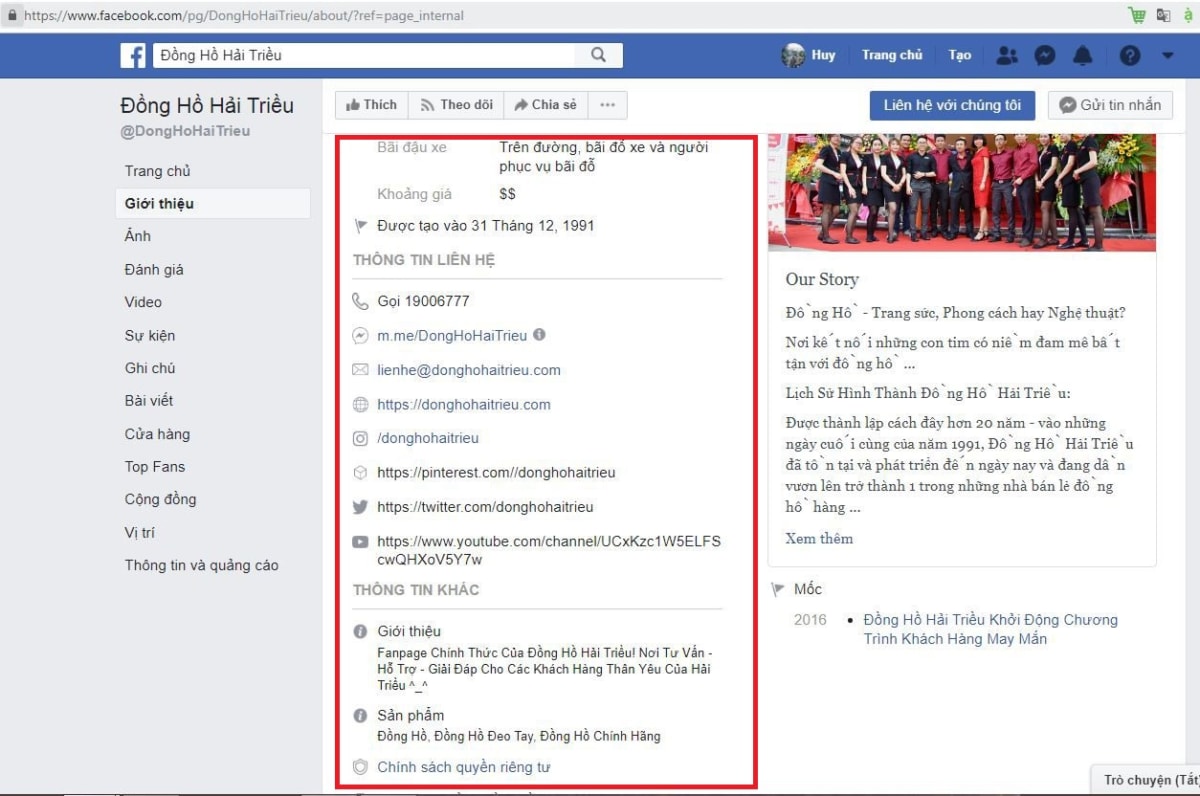
Task: Open the friend requests icon
Action: coord(1007,56)
